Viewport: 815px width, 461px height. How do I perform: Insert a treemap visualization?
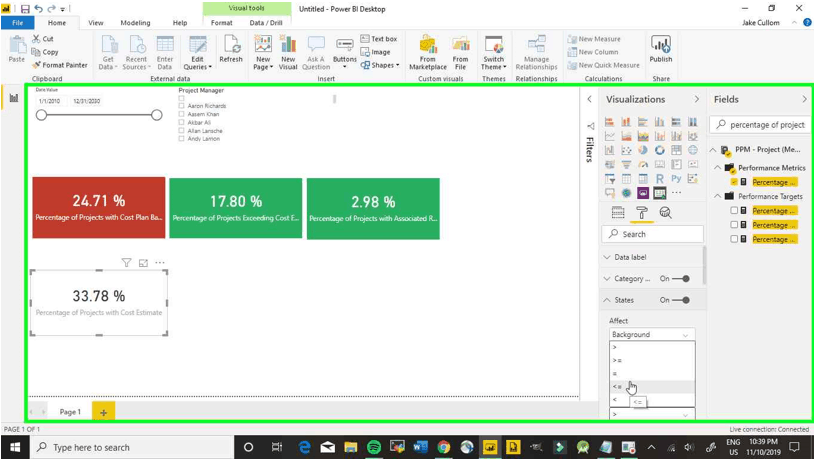click(x=676, y=150)
